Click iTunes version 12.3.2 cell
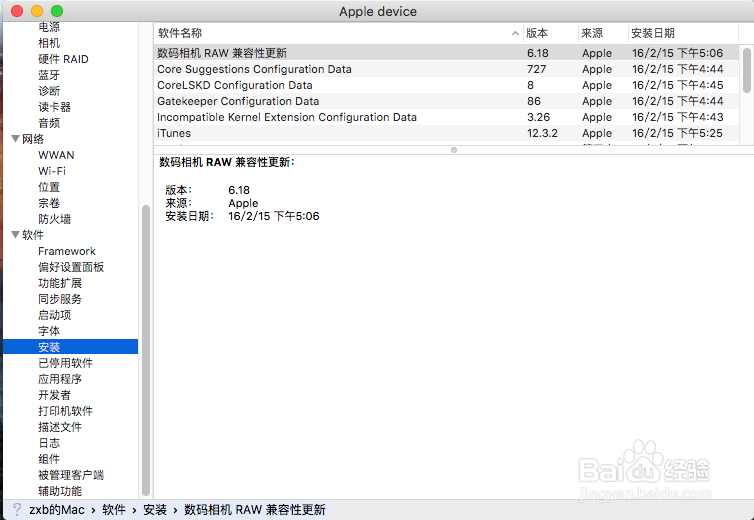Screen dimensions: 754x520 [x=542, y=133]
